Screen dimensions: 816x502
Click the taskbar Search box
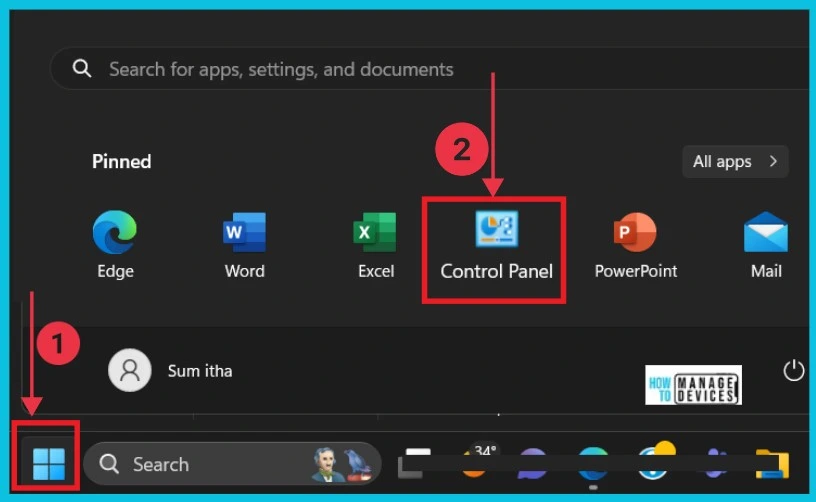pyautogui.click(x=232, y=464)
